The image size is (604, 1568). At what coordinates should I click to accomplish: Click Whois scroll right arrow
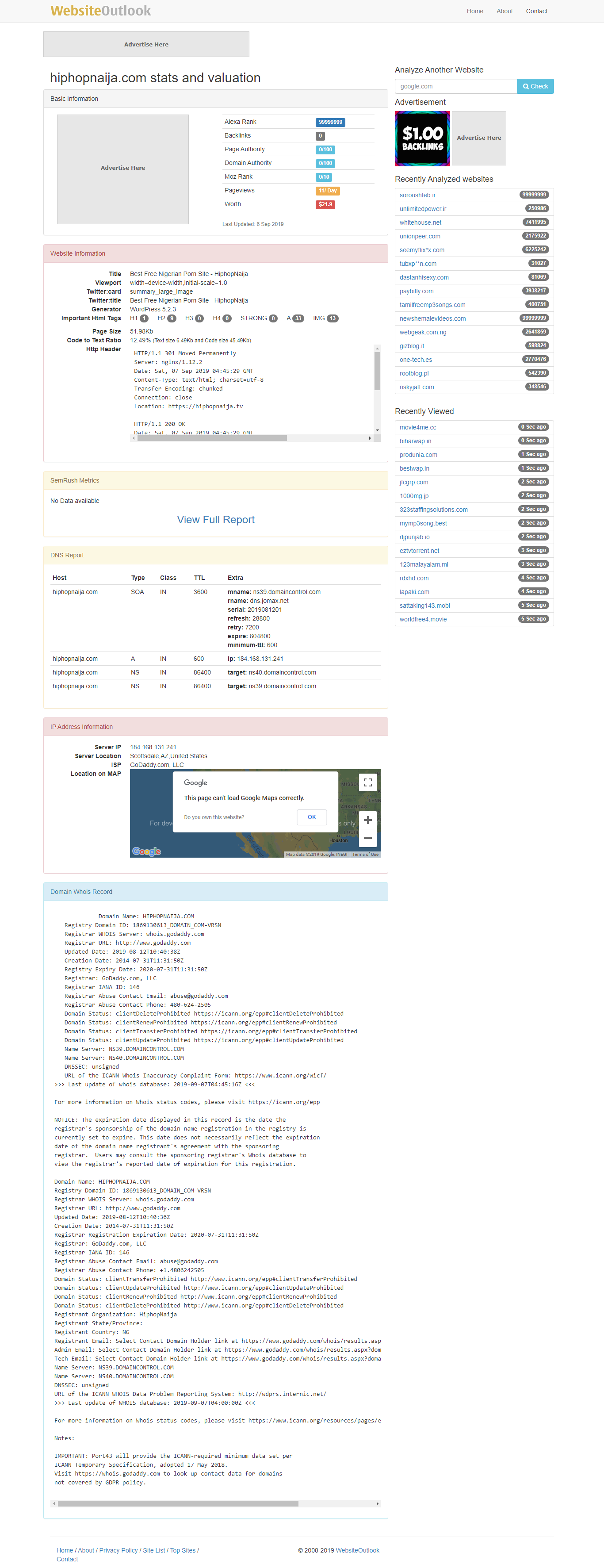pos(378,1503)
